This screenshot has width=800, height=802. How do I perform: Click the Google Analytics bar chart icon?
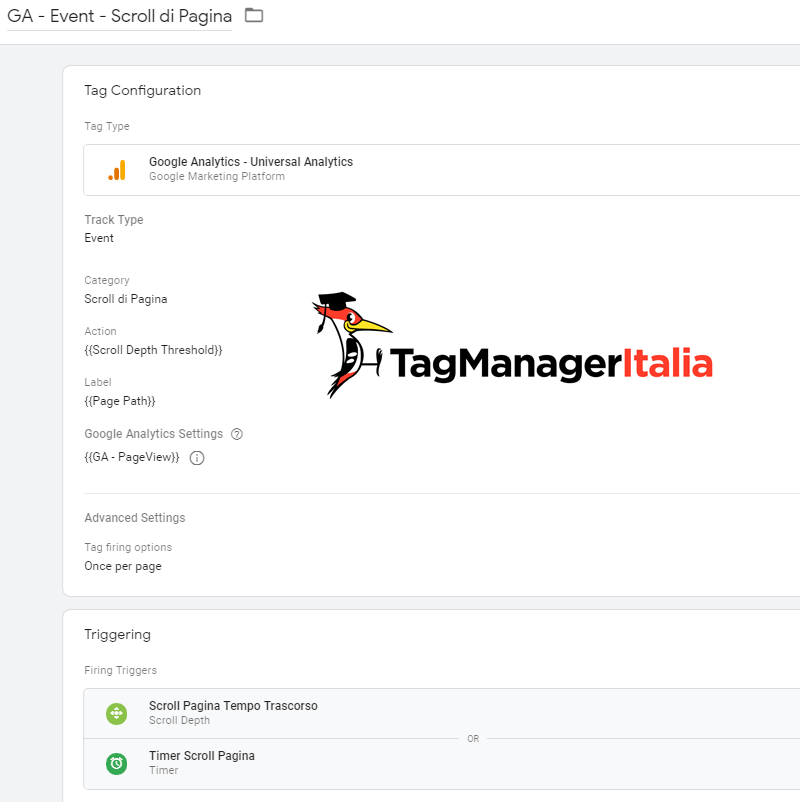pyautogui.click(x=117, y=170)
